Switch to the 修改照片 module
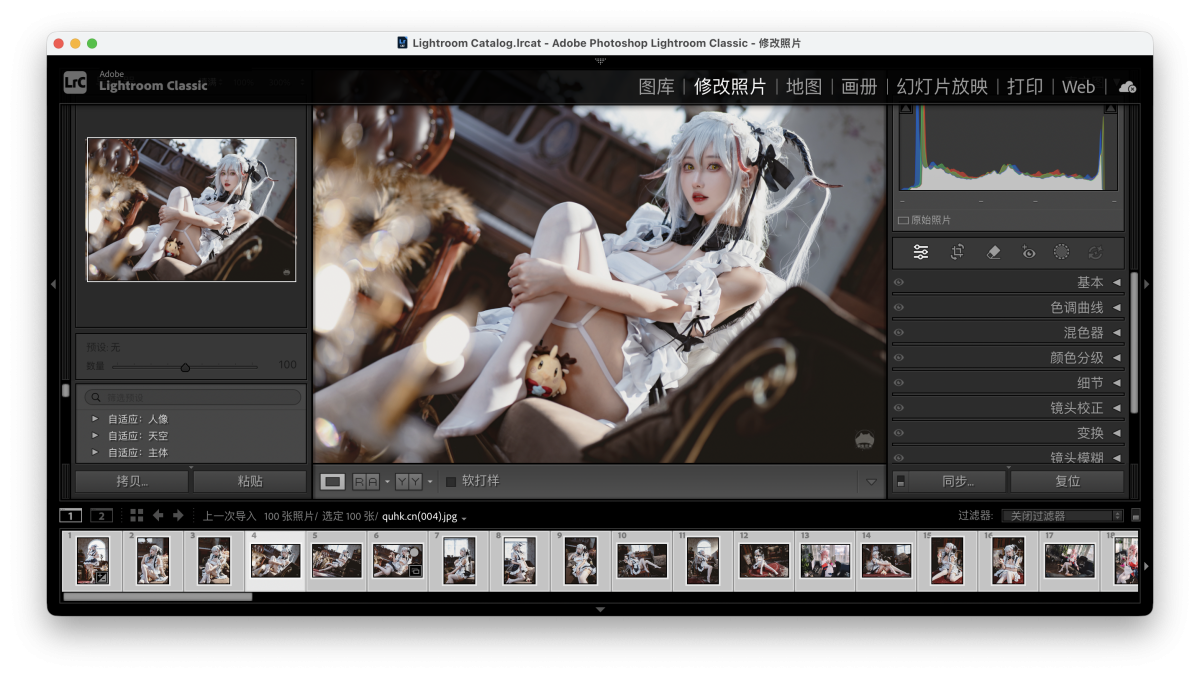Viewport: 1200px width, 678px height. (x=730, y=87)
